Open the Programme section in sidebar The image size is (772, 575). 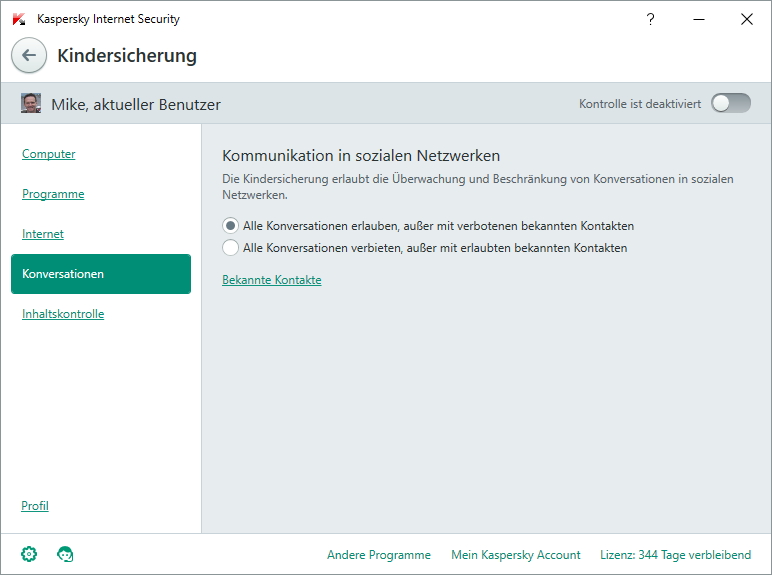point(53,194)
